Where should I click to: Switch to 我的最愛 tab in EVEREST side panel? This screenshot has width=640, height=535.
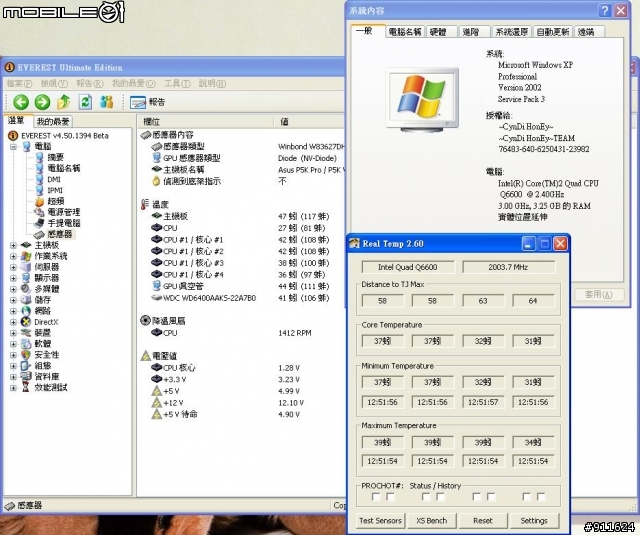(53, 121)
